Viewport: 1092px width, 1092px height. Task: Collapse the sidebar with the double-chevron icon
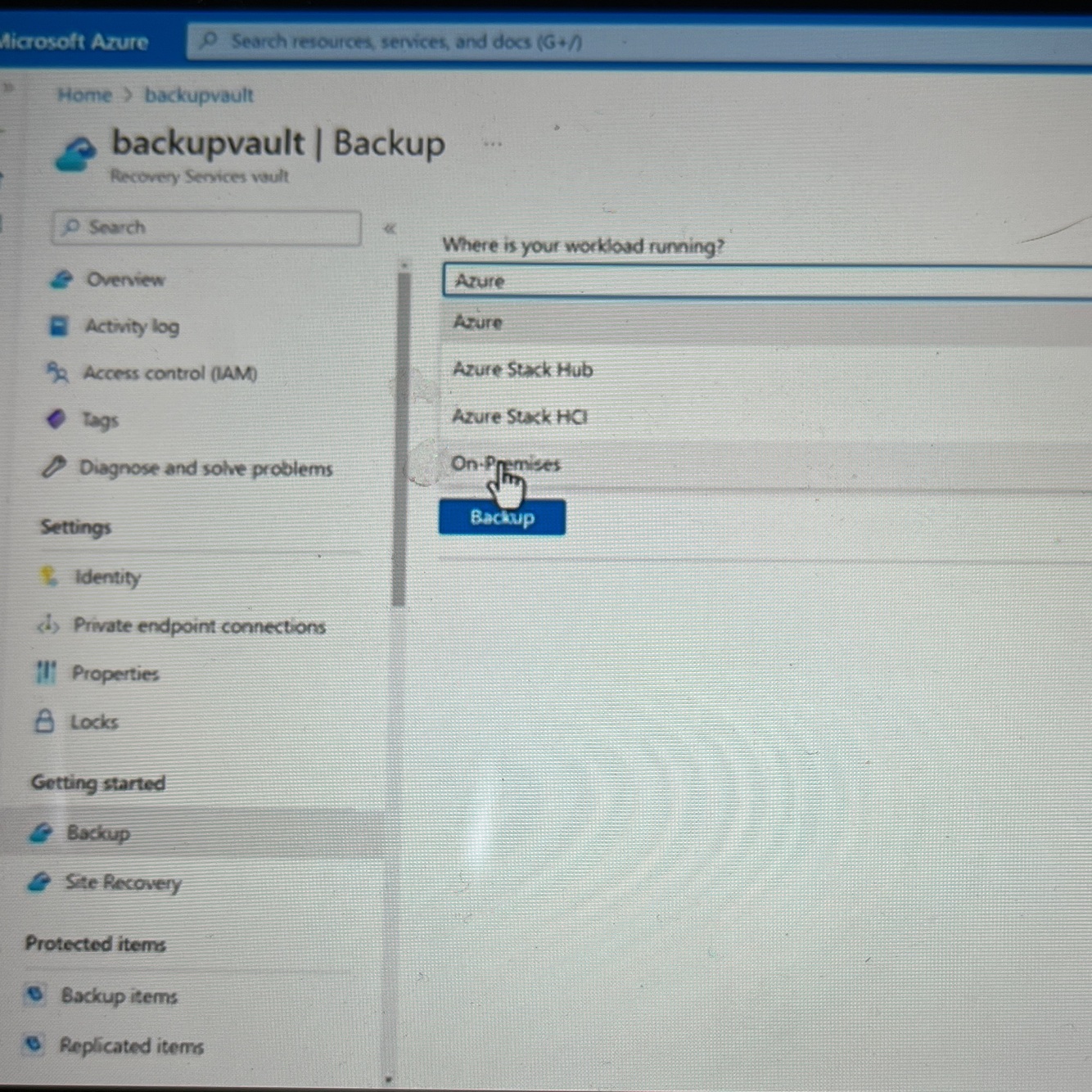(x=390, y=228)
